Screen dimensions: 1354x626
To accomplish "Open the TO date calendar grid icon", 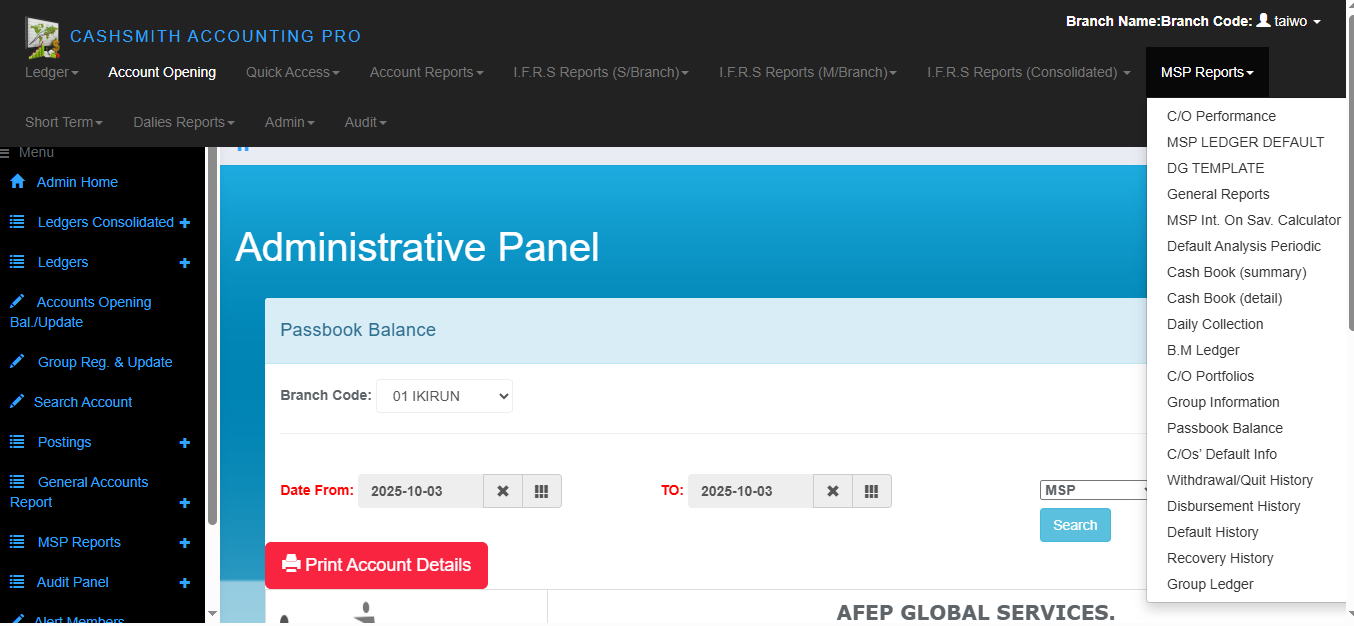I will pyautogui.click(x=872, y=491).
